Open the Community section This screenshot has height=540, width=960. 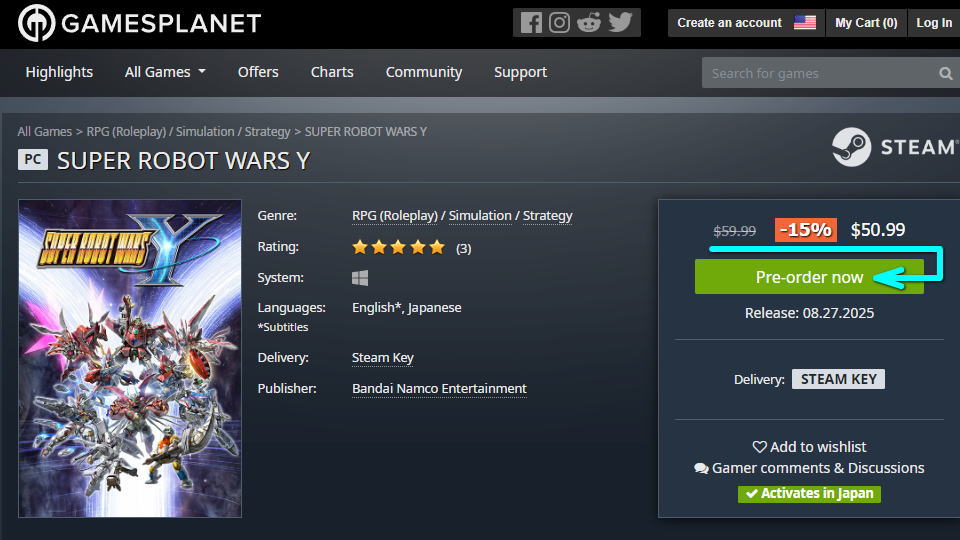[x=424, y=72]
